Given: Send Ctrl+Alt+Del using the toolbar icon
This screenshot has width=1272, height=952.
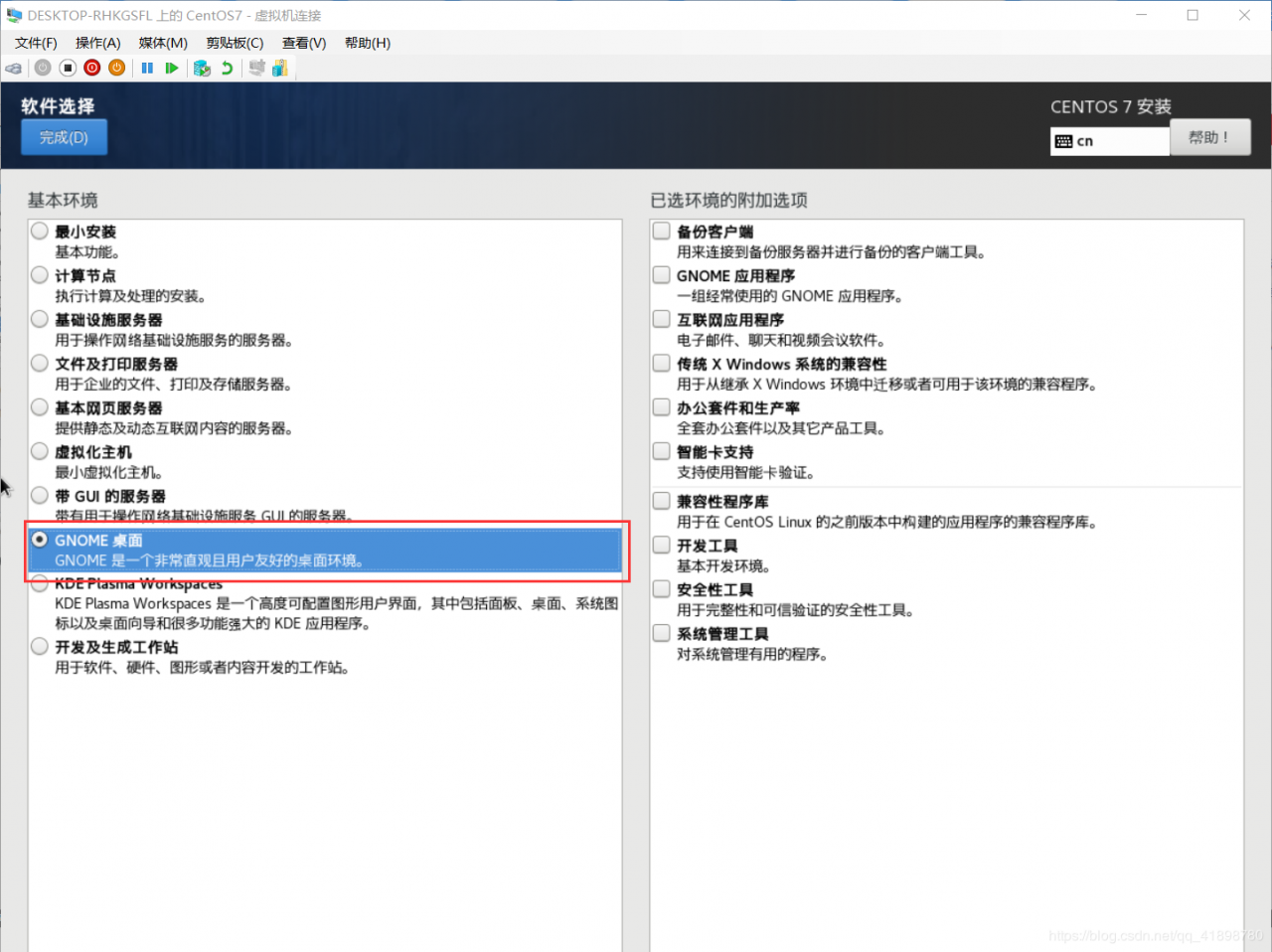Looking at the screenshot, I should [14, 68].
